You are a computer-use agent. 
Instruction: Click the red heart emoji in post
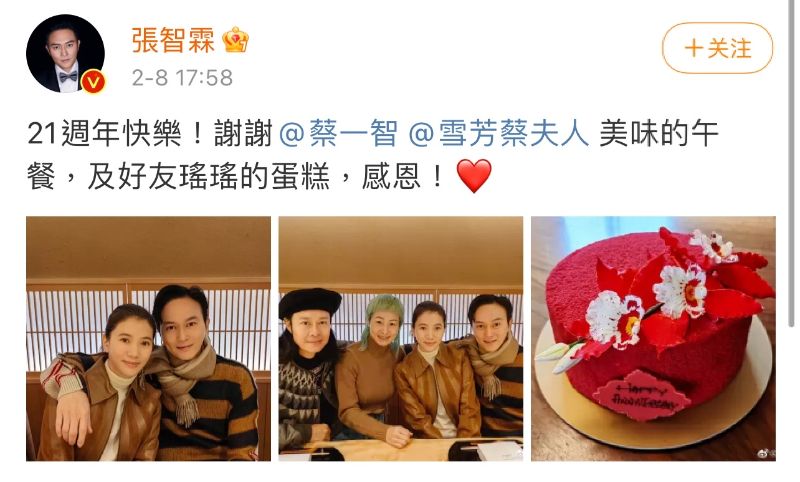tap(474, 175)
